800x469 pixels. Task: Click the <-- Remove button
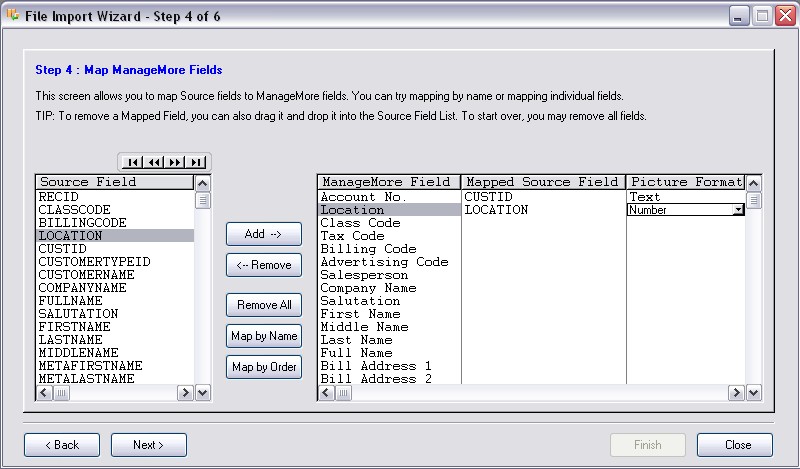[264, 265]
